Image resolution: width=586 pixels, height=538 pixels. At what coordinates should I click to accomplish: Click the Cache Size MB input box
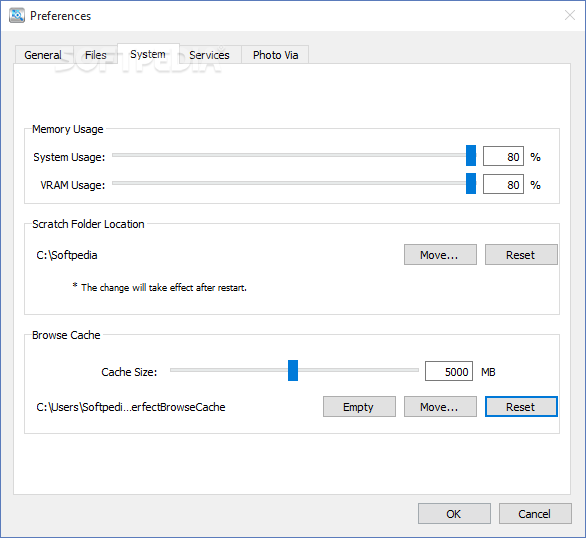tap(449, 371)
